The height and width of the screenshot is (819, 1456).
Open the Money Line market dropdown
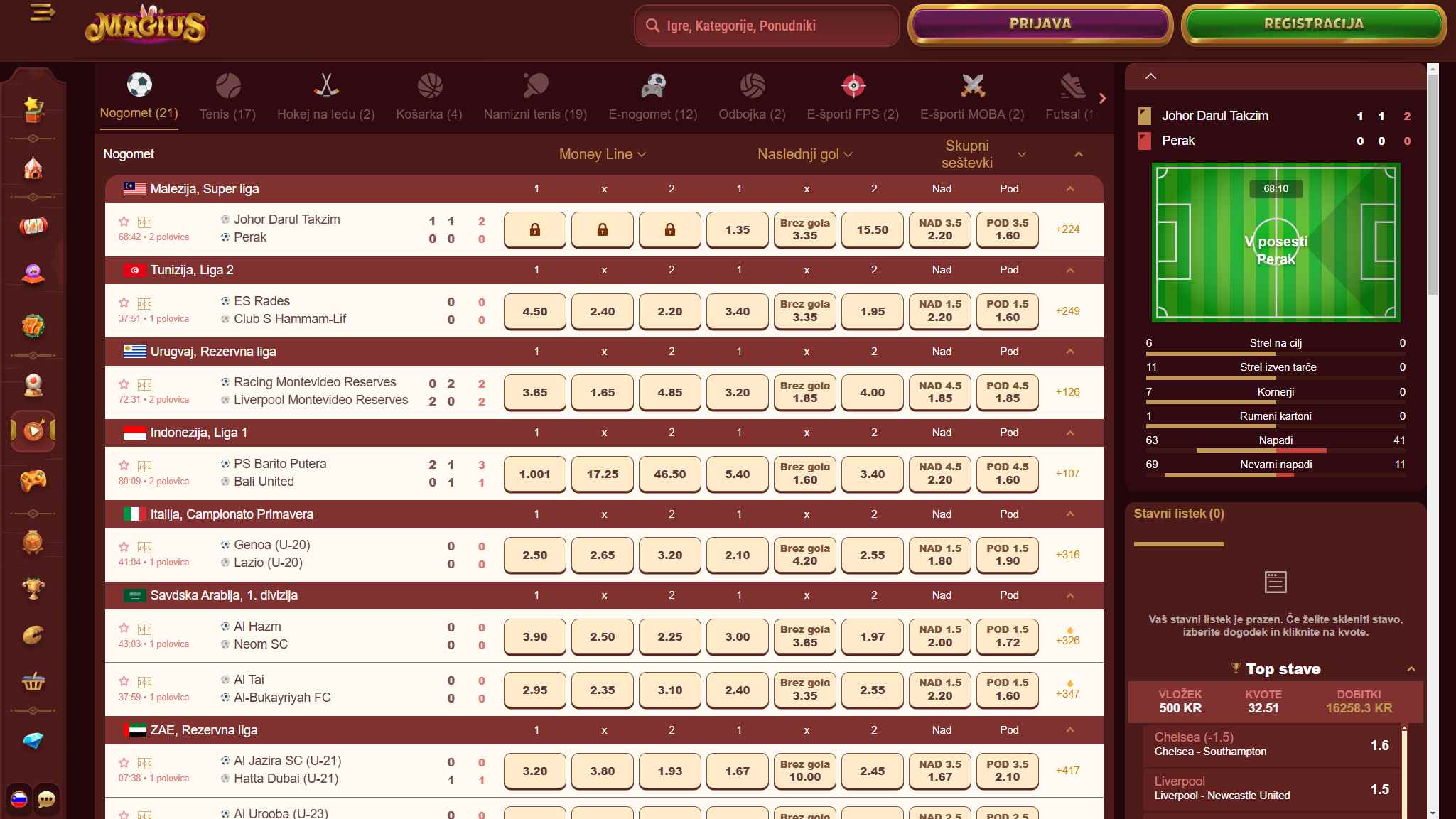602,154
